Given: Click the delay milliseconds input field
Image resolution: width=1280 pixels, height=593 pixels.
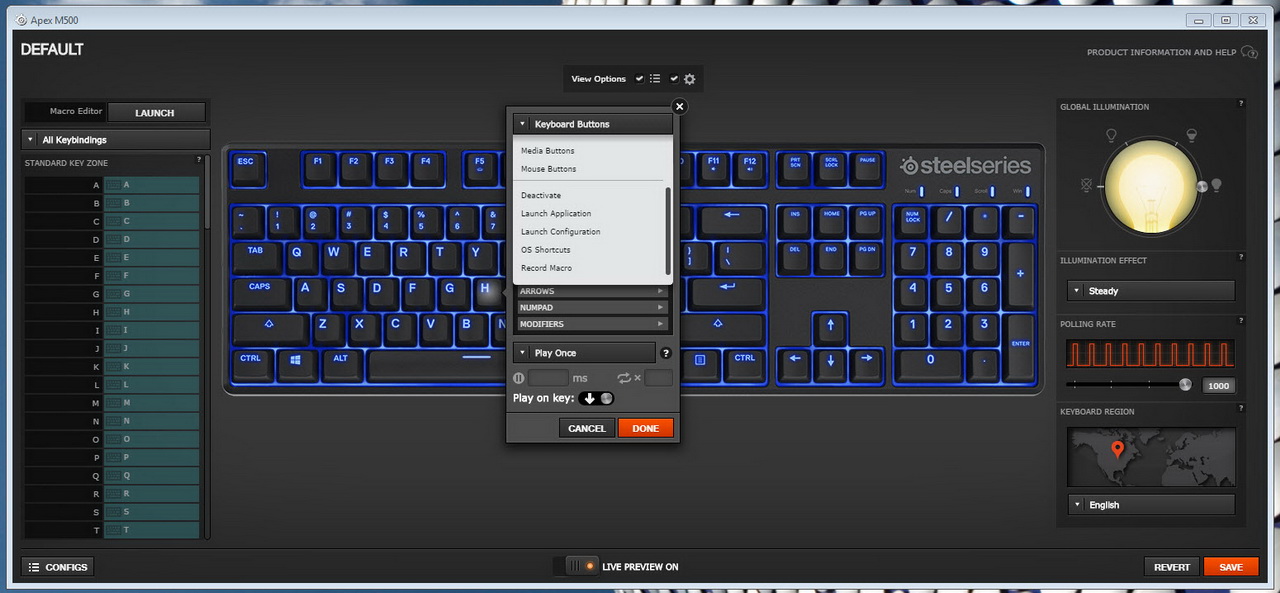Looking at the screenshot, I should 548,378.
